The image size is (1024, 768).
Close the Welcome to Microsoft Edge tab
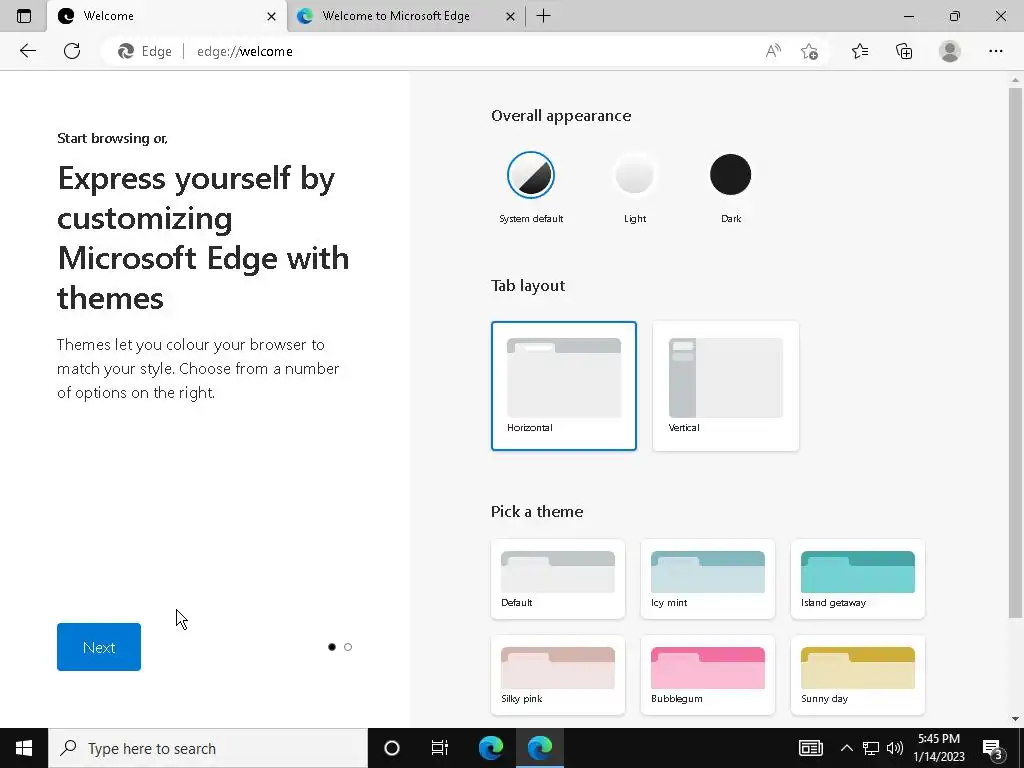[510, 16]
